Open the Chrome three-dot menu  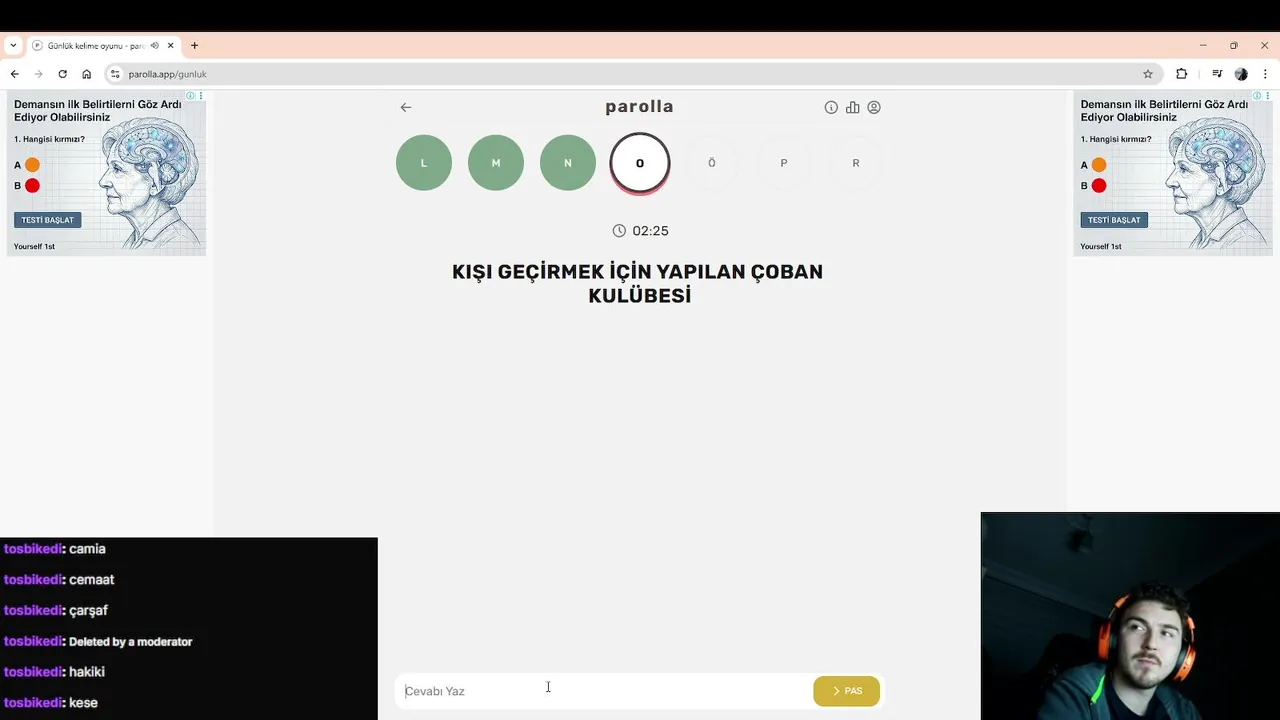(1265, 74)
